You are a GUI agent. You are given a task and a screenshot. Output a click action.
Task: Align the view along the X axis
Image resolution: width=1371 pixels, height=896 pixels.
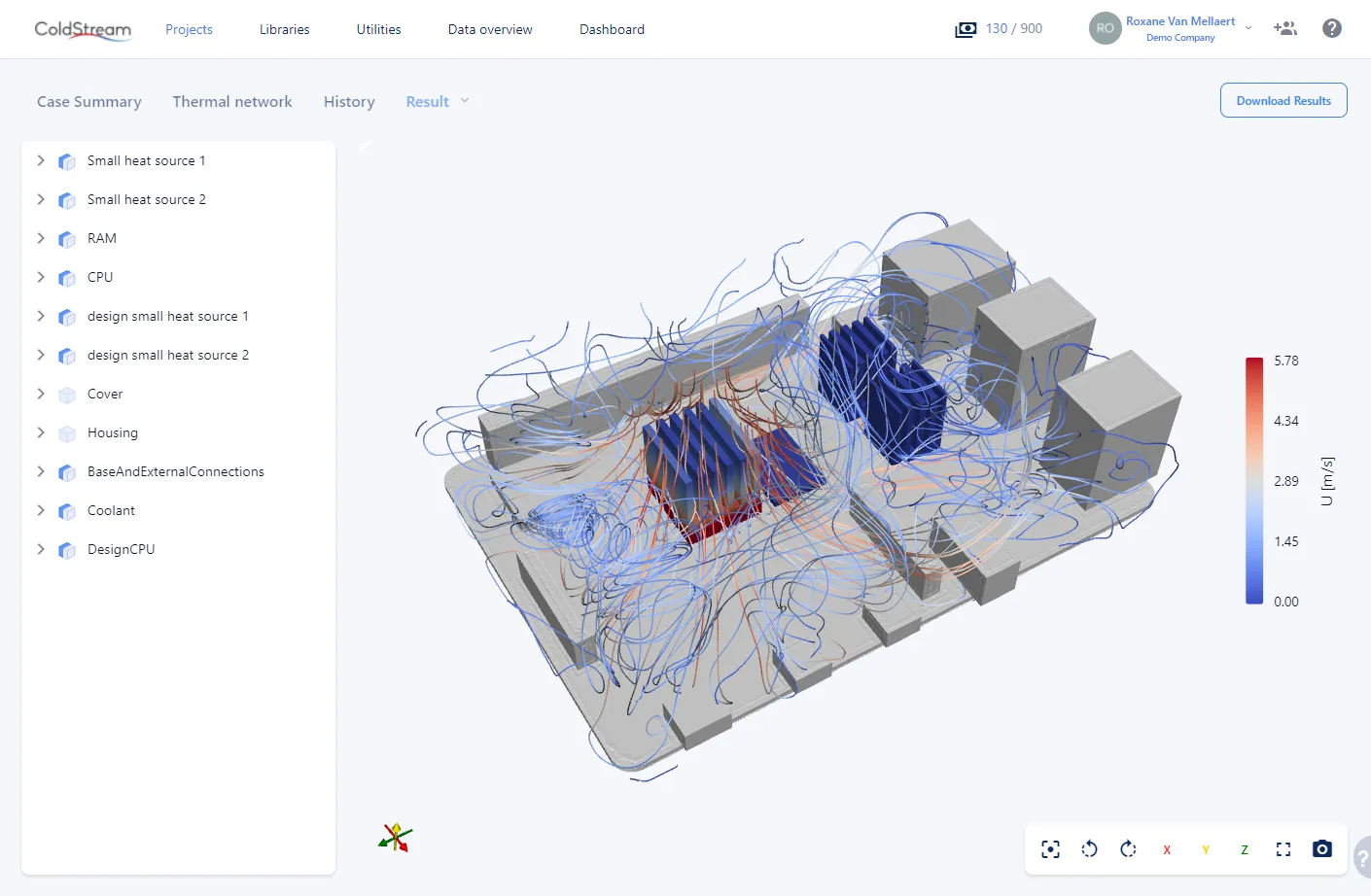coord(1166,848)
